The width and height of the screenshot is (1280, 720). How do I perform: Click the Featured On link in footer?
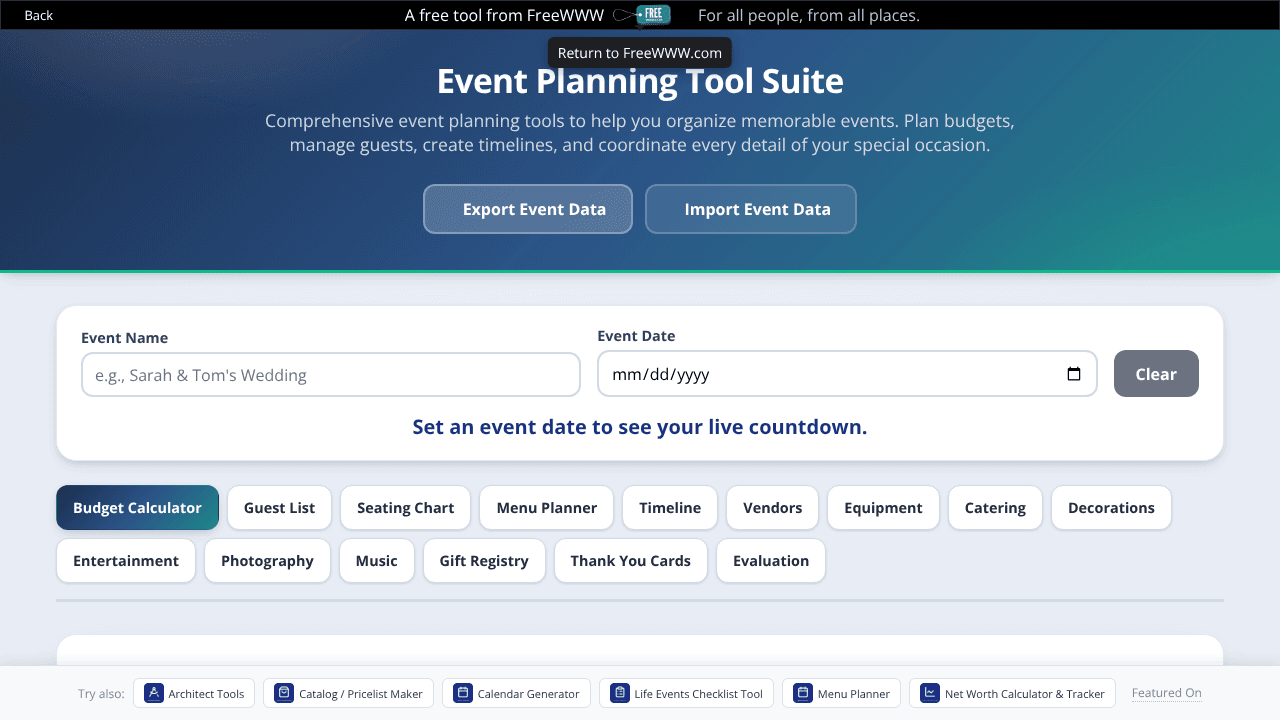coord(1167,693)
